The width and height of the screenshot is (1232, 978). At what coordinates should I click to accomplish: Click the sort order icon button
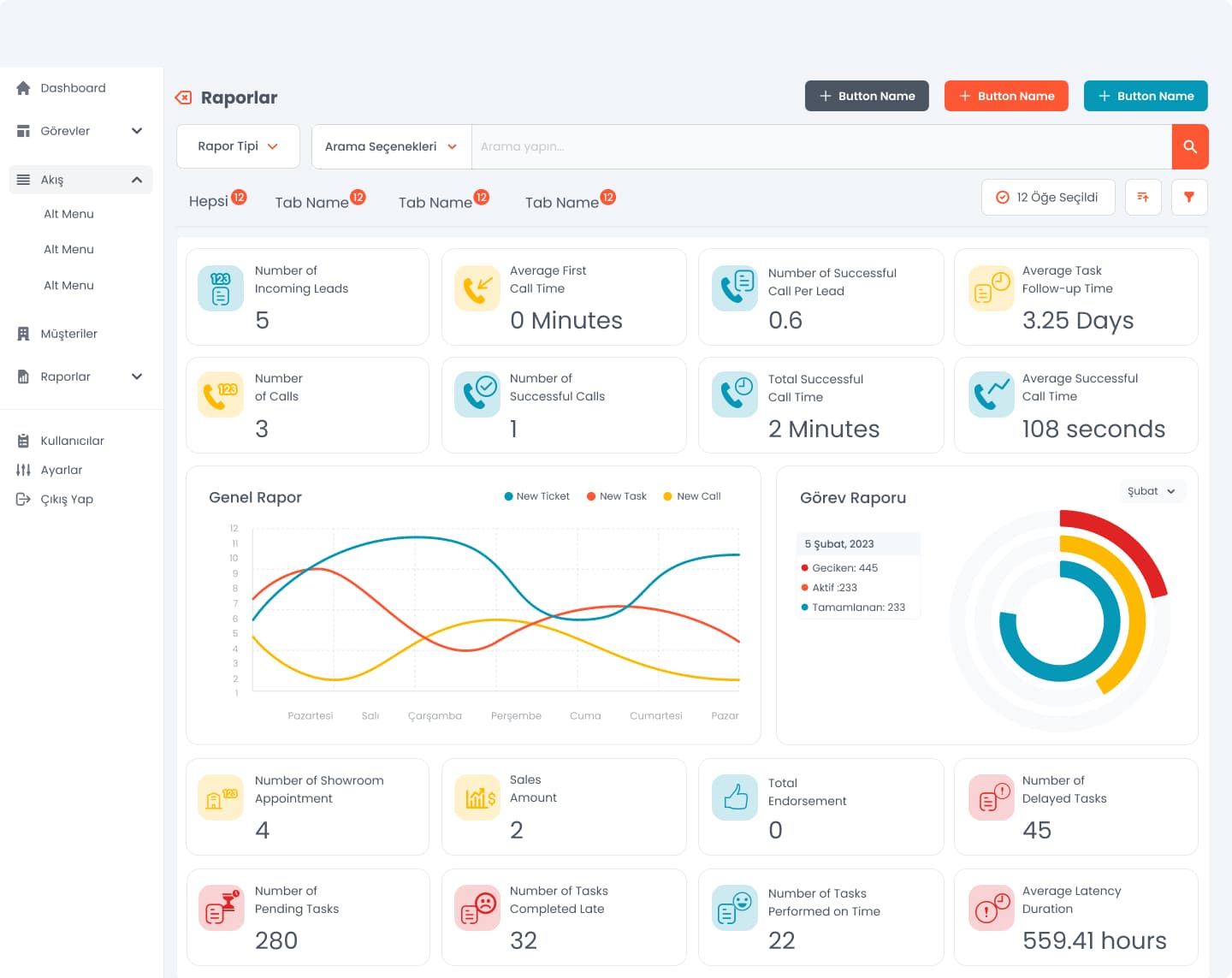click(1143, 197)
